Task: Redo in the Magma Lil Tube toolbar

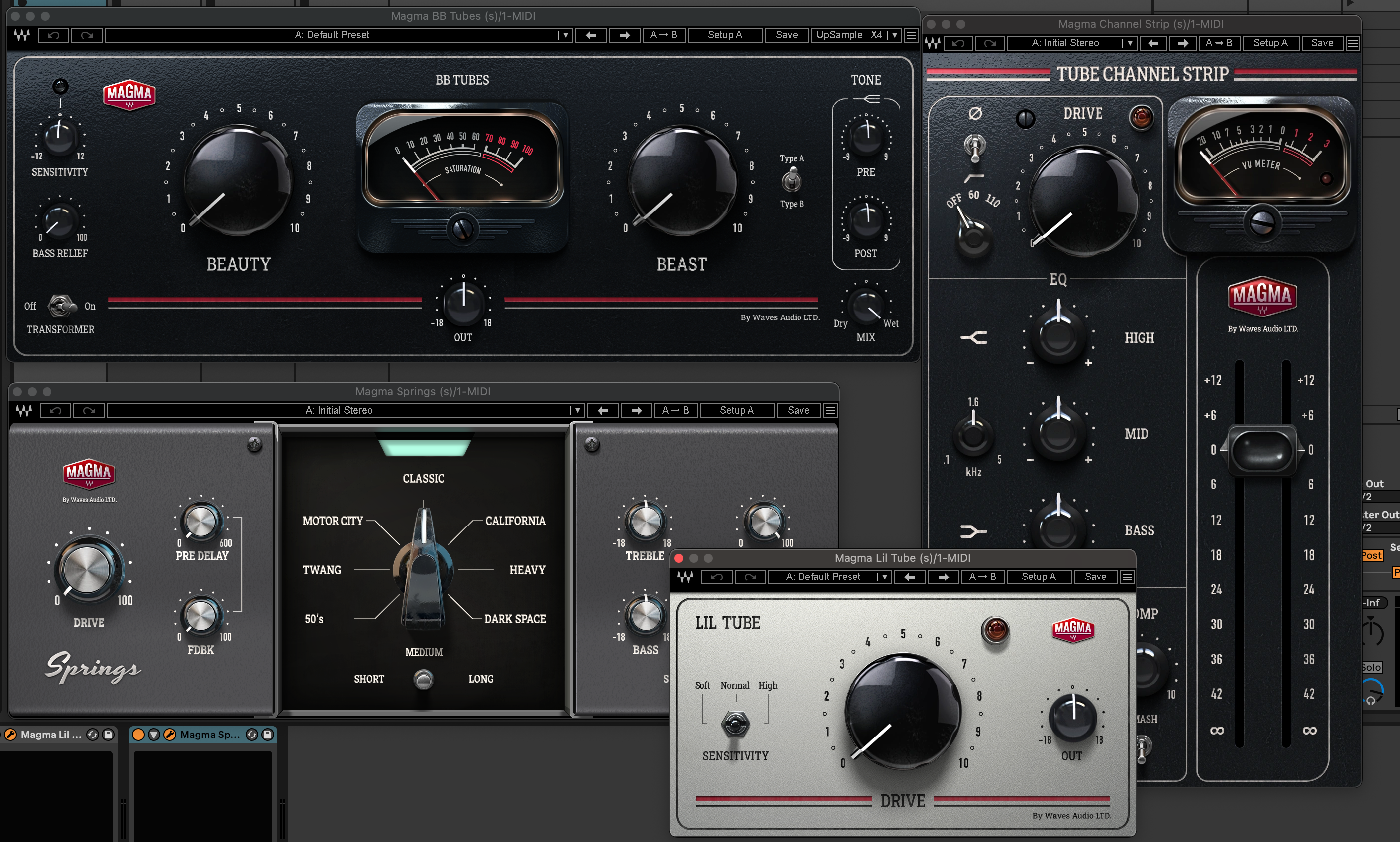Action: point(750,577)
